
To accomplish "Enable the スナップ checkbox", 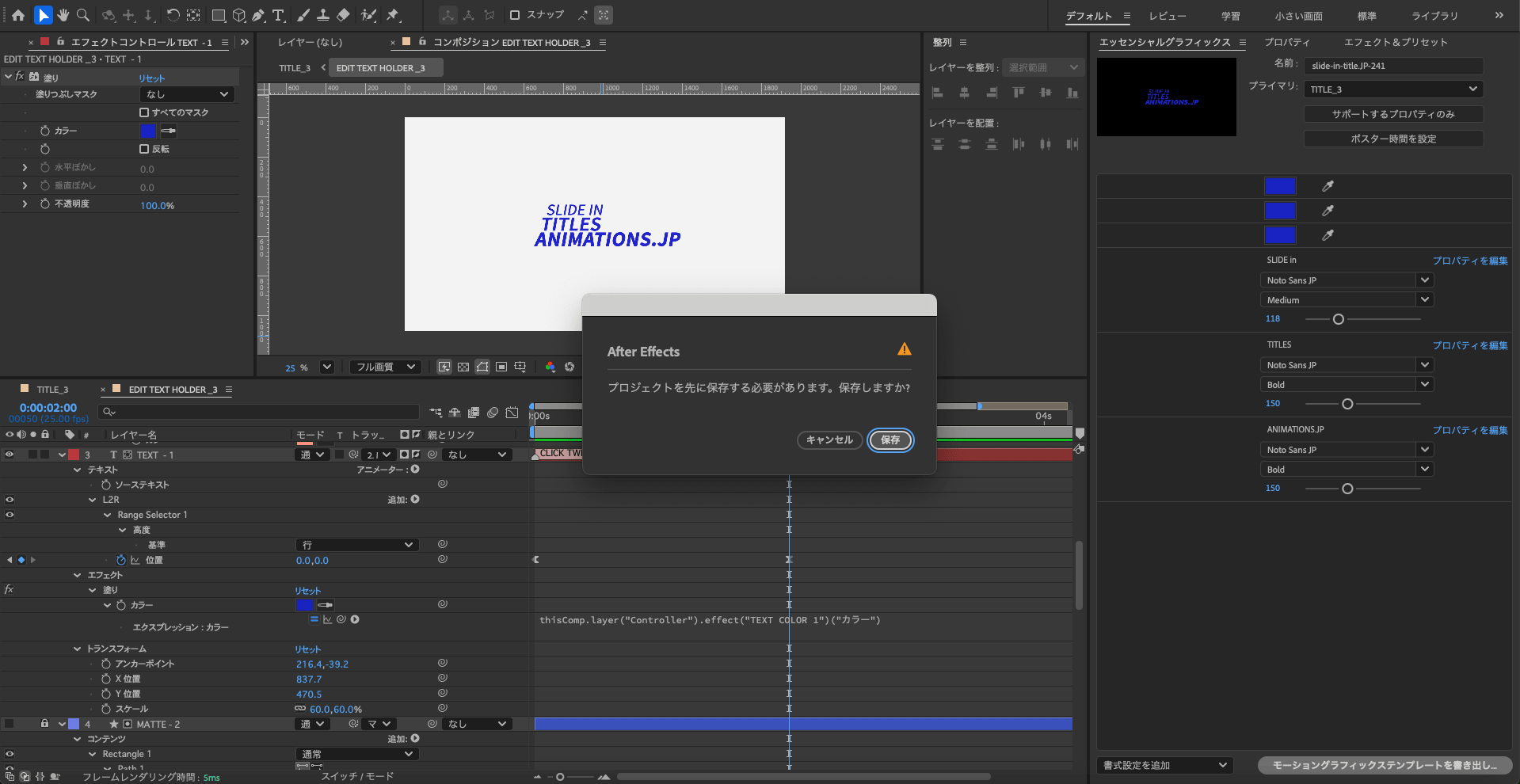I will tap(515, 15).
